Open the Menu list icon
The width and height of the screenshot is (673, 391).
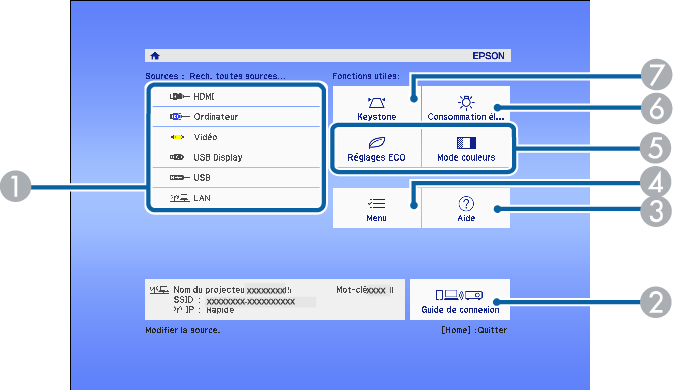point(376,203)
